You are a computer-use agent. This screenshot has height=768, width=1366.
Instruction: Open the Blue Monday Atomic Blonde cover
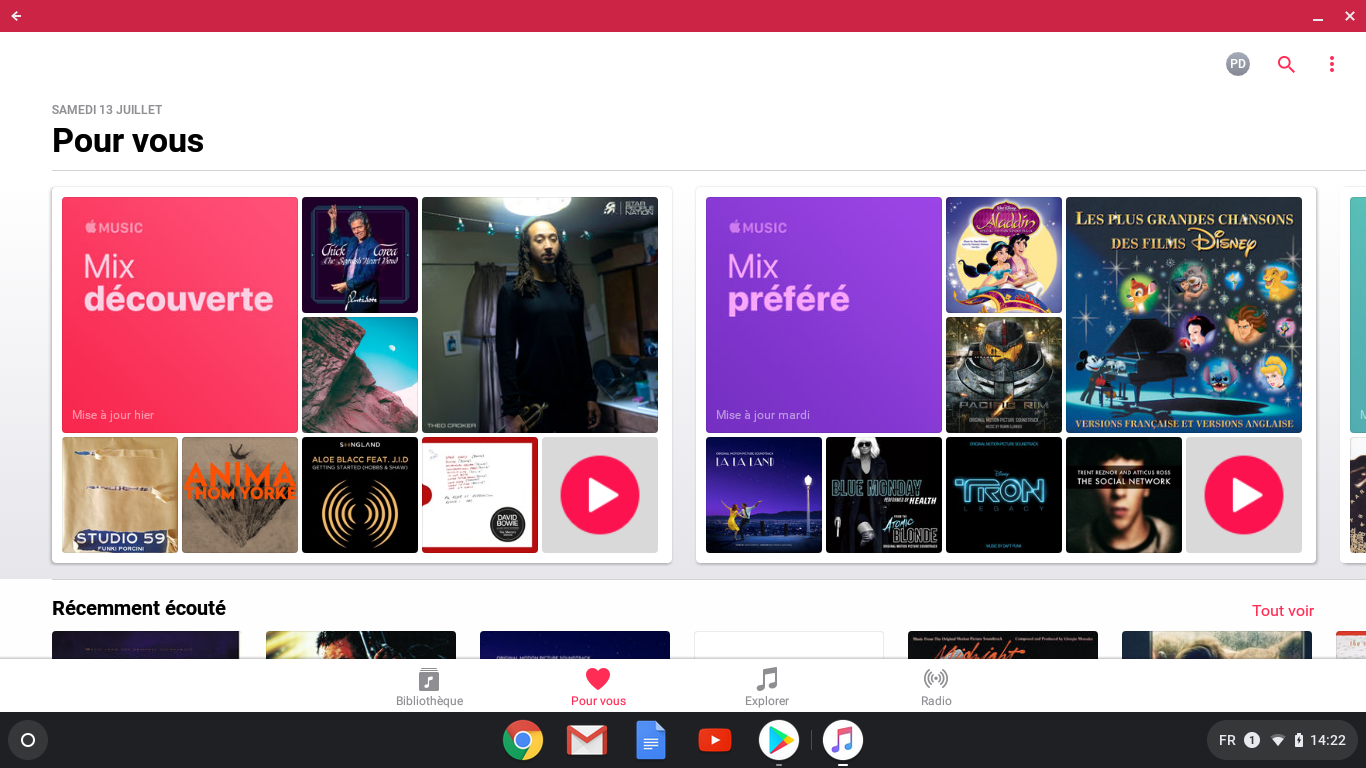tap(884, 495)
